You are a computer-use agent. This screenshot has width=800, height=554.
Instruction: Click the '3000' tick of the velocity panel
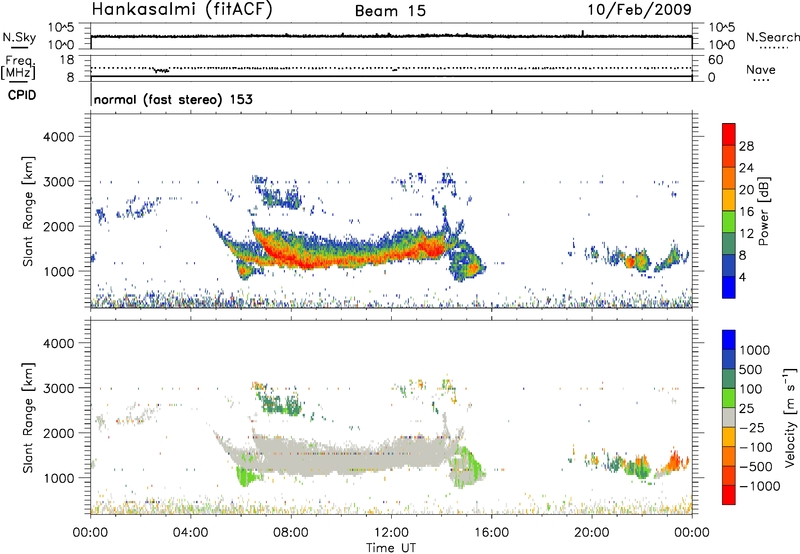click(59, 388)
